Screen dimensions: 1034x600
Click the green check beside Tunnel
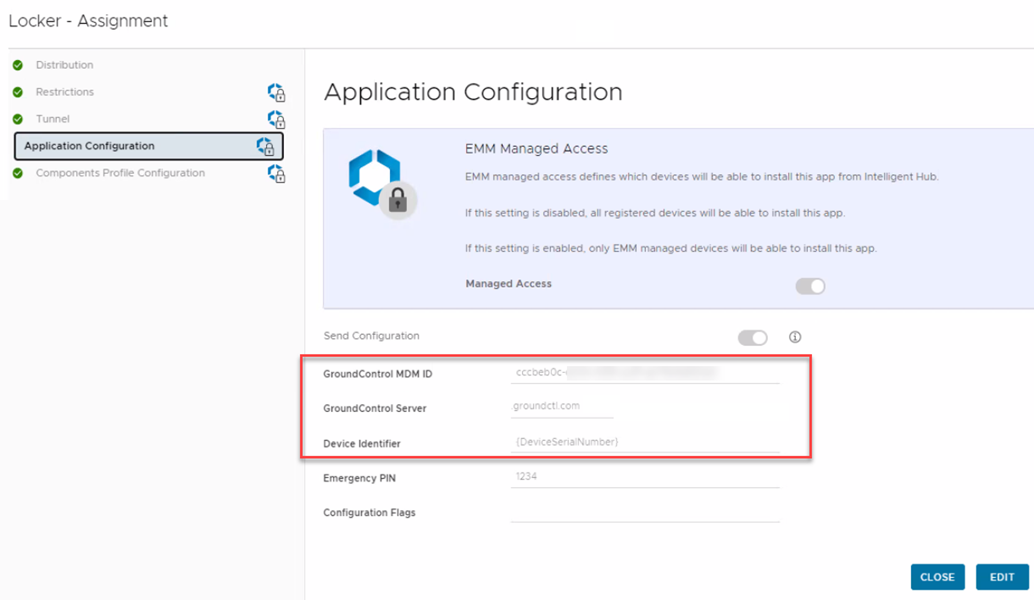coord(18,120)
